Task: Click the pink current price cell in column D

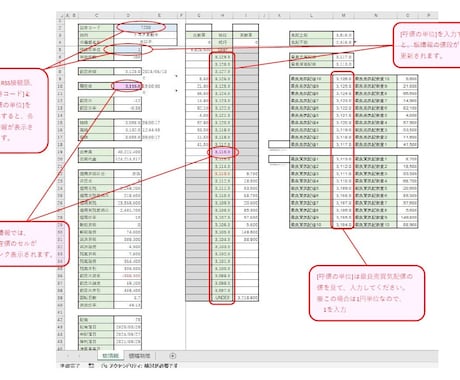Action: (128, 86)
